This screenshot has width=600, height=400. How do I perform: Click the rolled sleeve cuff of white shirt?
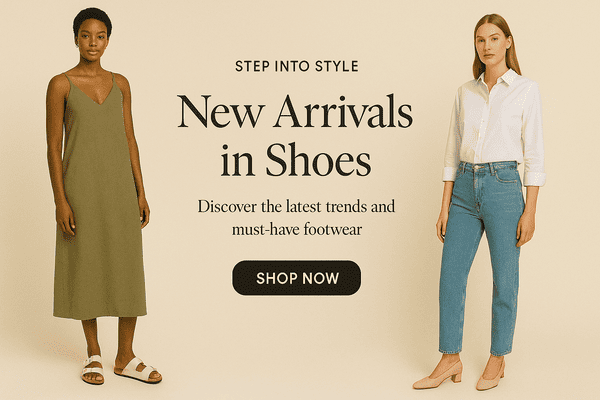click(x=534, y=179)
